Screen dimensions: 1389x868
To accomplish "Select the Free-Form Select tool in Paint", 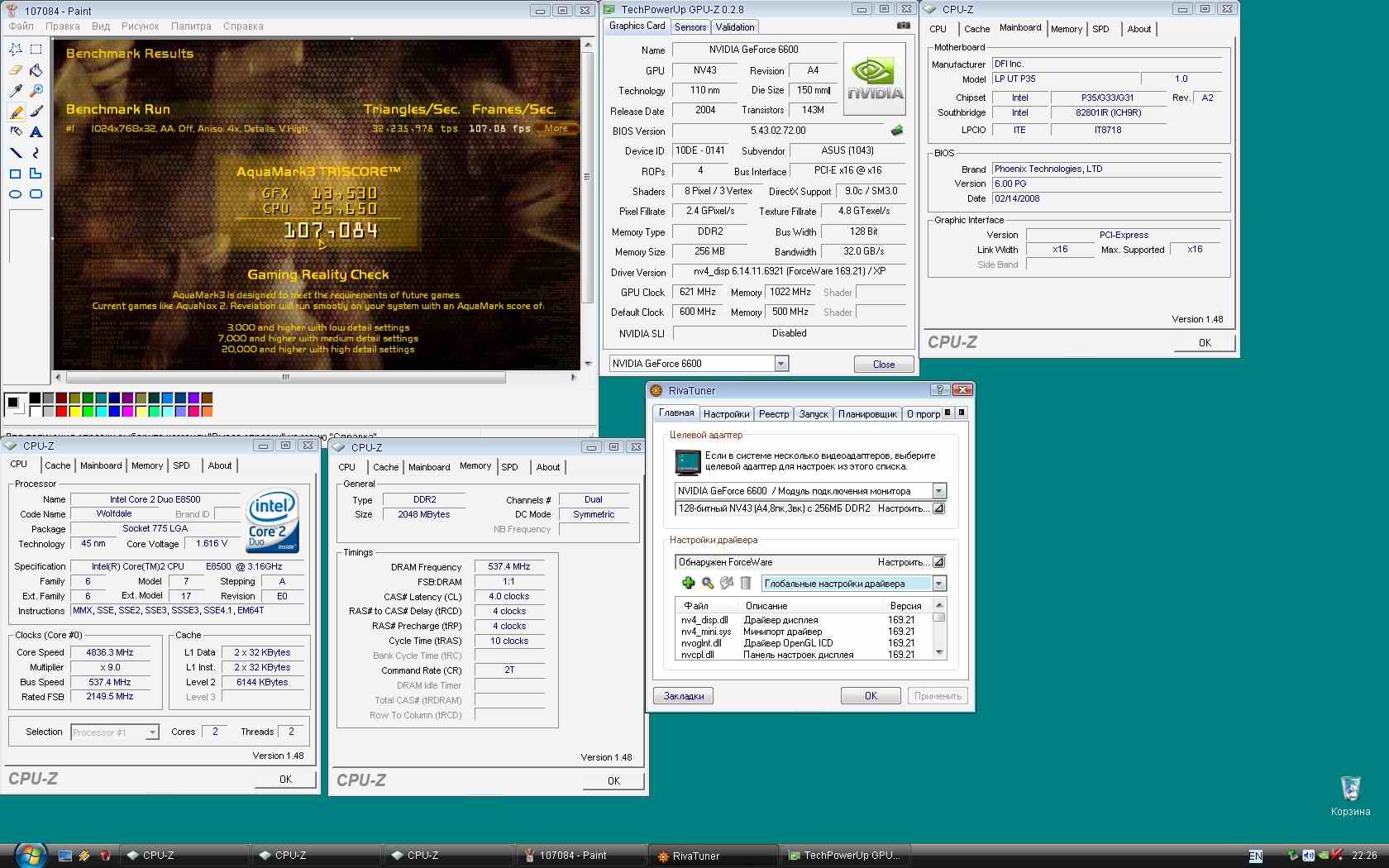I will click(x=15, y=50).
